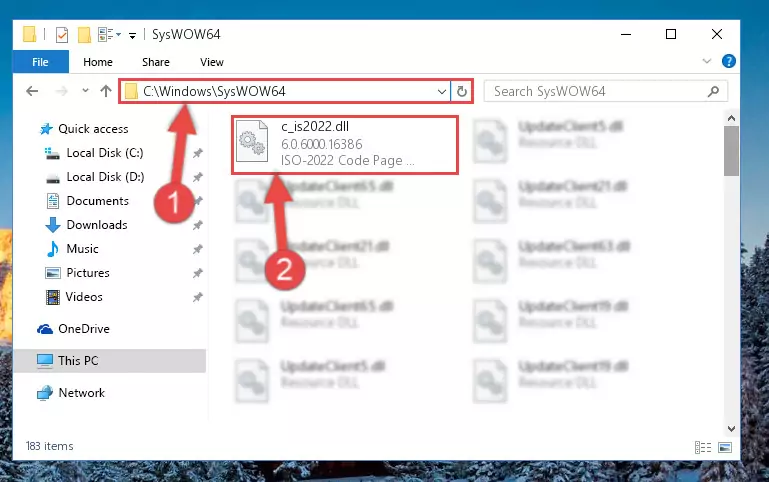
Task: Click the pin icon beside Downloads
Action: pos(198,225)
